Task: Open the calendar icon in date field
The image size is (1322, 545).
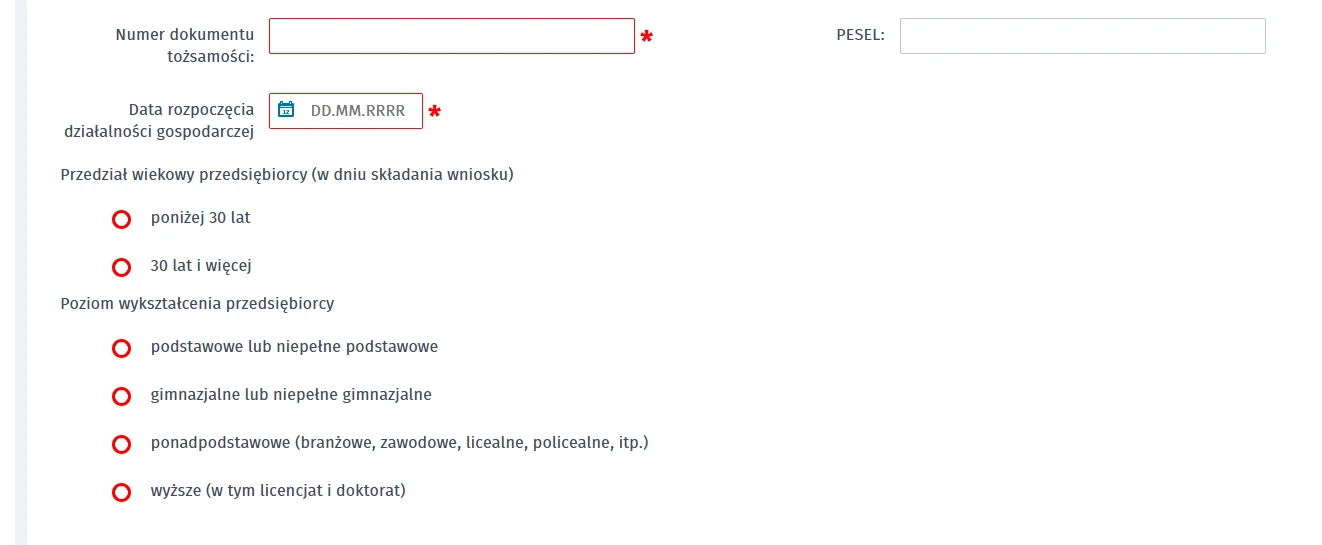Action: click(x=286, y=110)
